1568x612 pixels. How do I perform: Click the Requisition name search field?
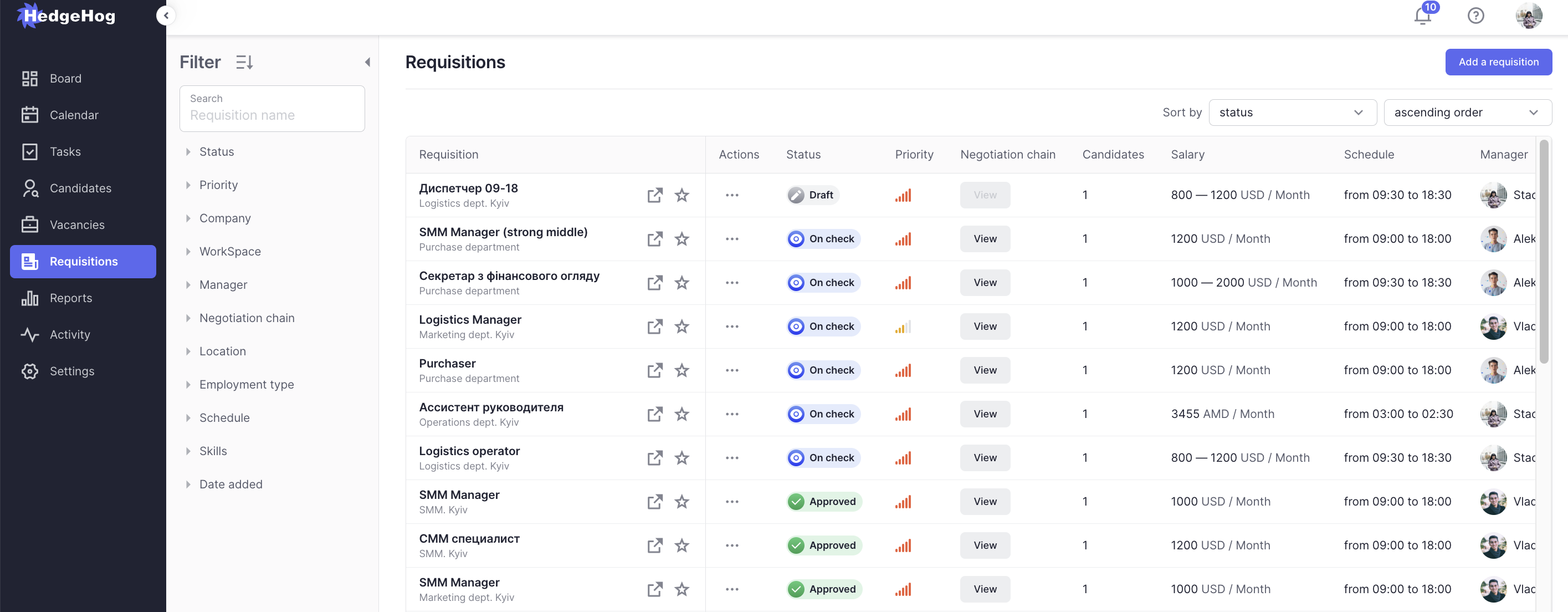(x=271, y=115)
